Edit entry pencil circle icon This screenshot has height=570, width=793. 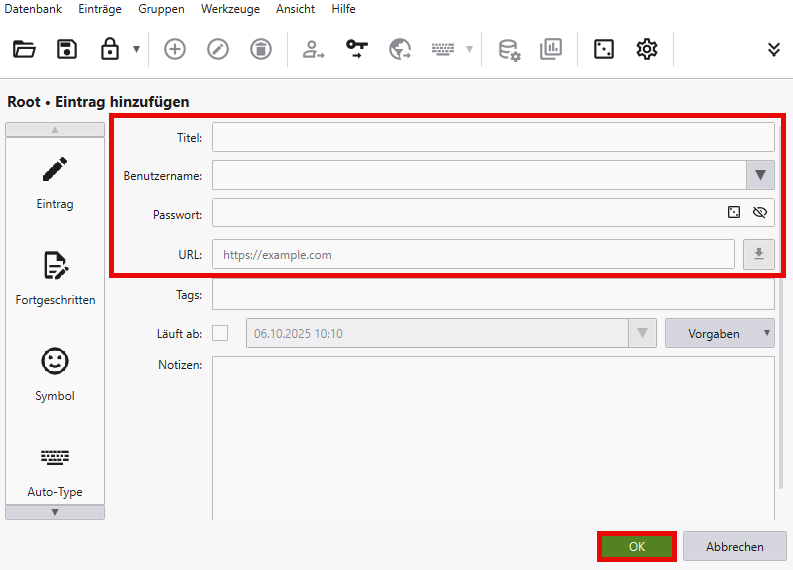(218, 49)
